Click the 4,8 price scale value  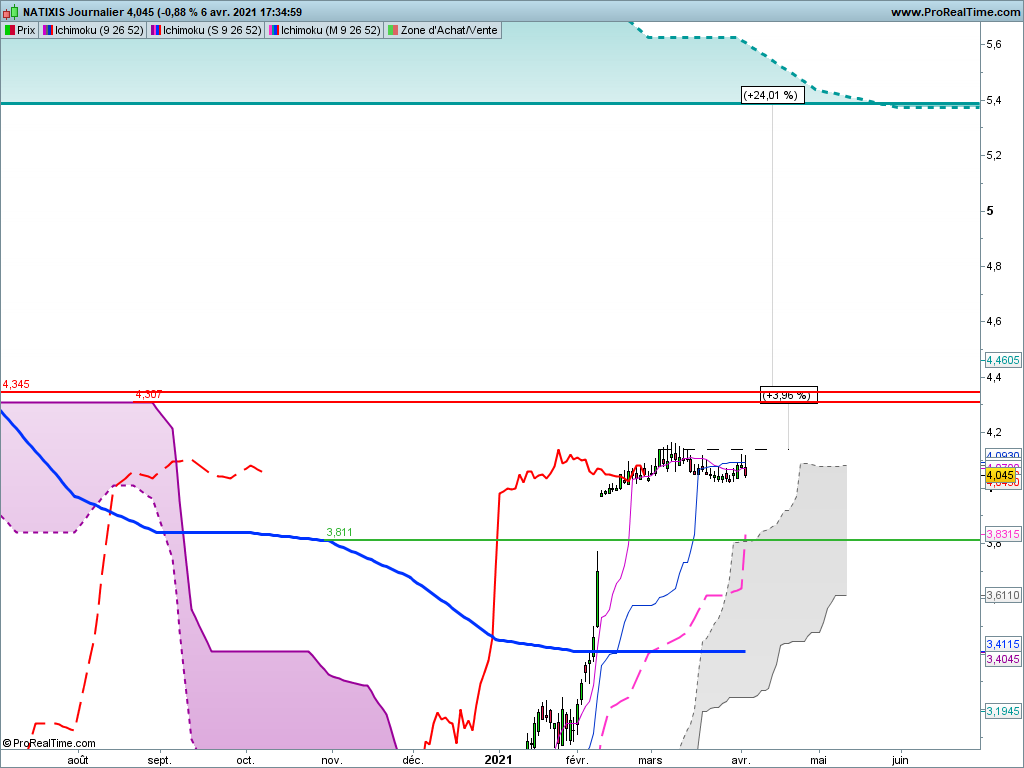[994, 266]
